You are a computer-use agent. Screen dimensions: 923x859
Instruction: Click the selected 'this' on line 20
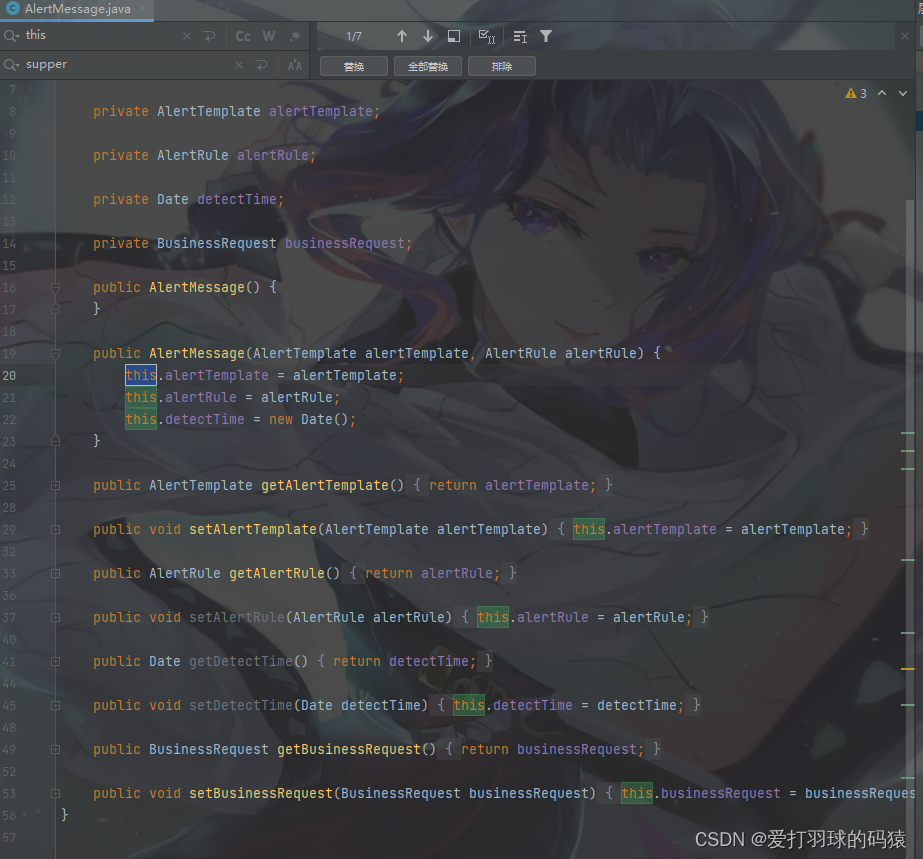(141, 375)
